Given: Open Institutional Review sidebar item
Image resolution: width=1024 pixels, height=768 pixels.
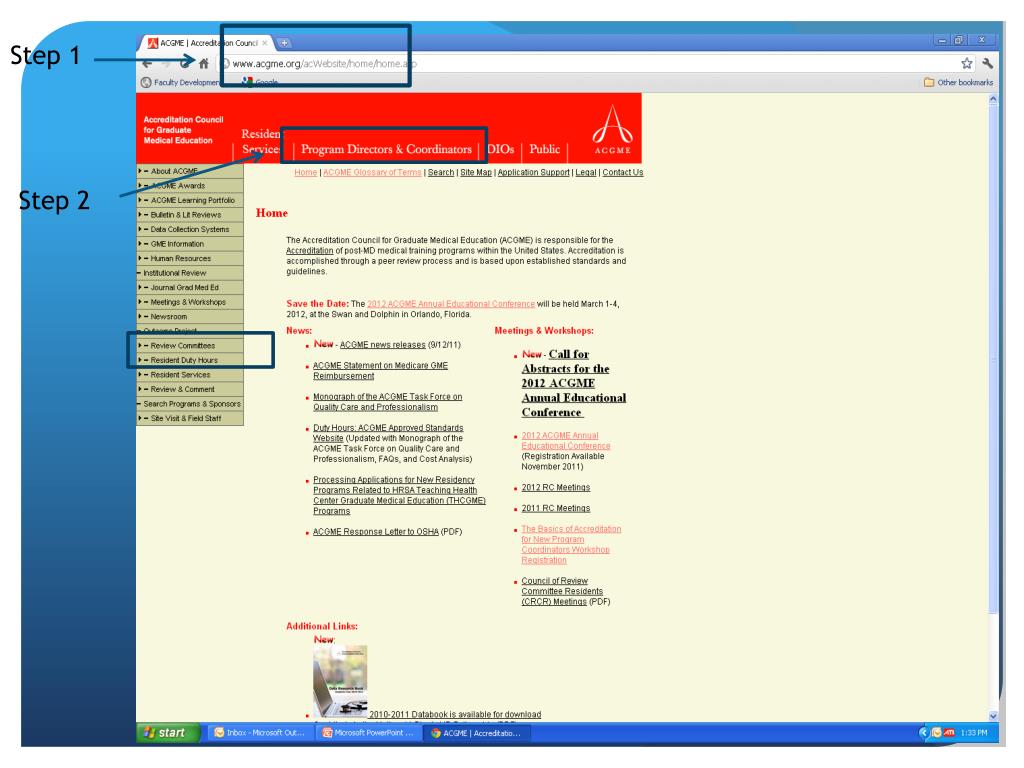Looking at the screenshot, I should 190,273.
